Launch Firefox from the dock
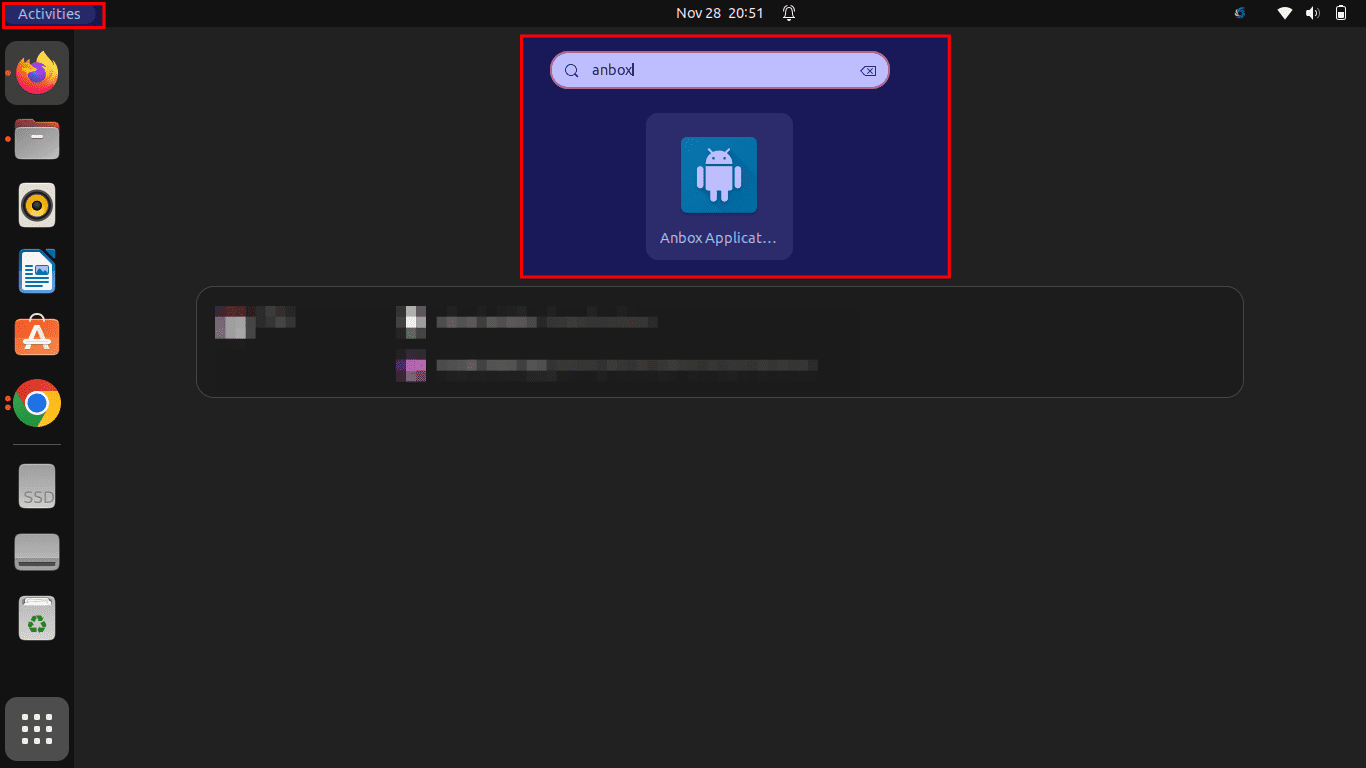Image resolution: width=1366 pixels, height=768 pixels. (x=37, y=73)
